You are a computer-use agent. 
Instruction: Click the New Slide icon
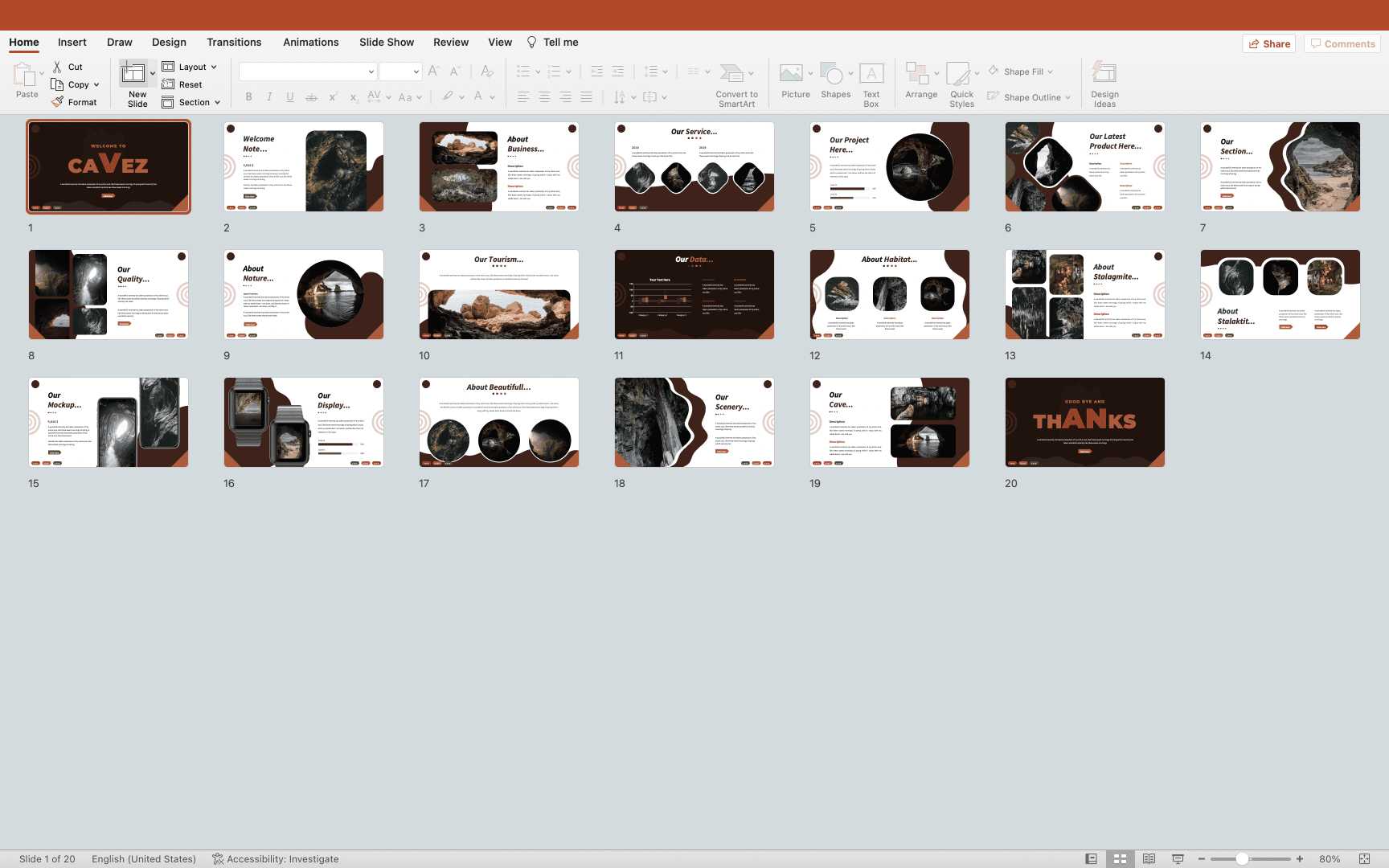coord(133,75)
